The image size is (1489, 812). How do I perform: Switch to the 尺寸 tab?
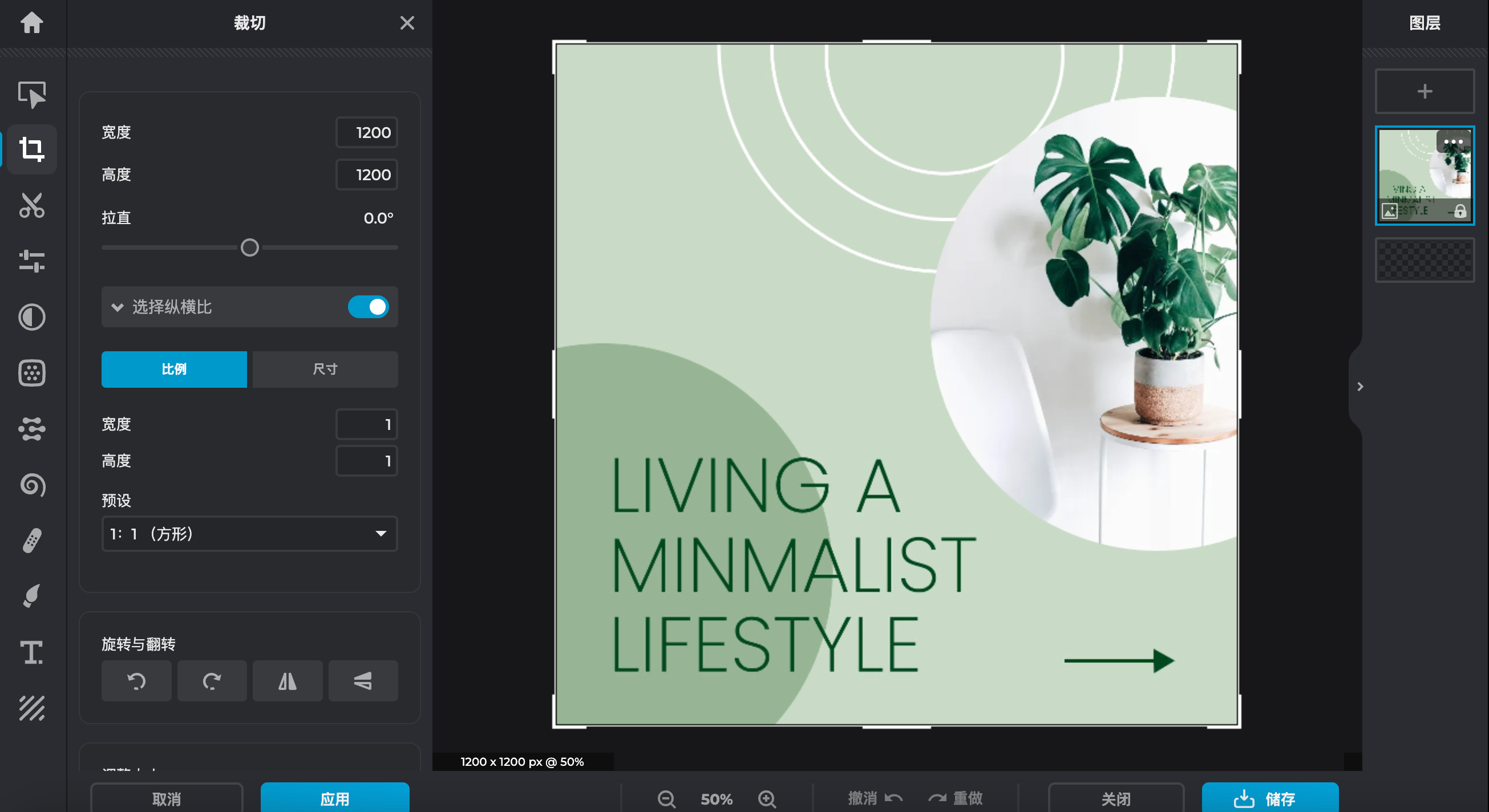(325, 370)
